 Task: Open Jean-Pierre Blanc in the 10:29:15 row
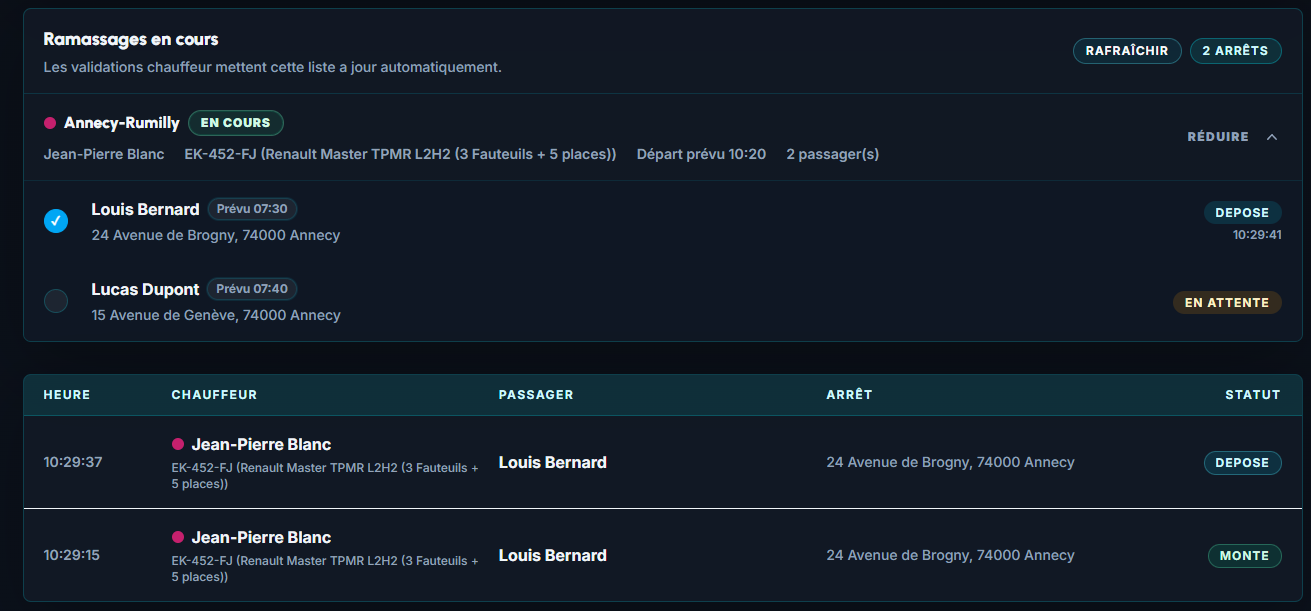click(x=261, y=537)
